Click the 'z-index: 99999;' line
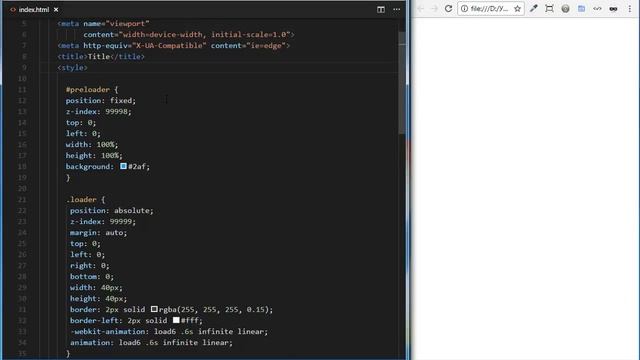 103,222
